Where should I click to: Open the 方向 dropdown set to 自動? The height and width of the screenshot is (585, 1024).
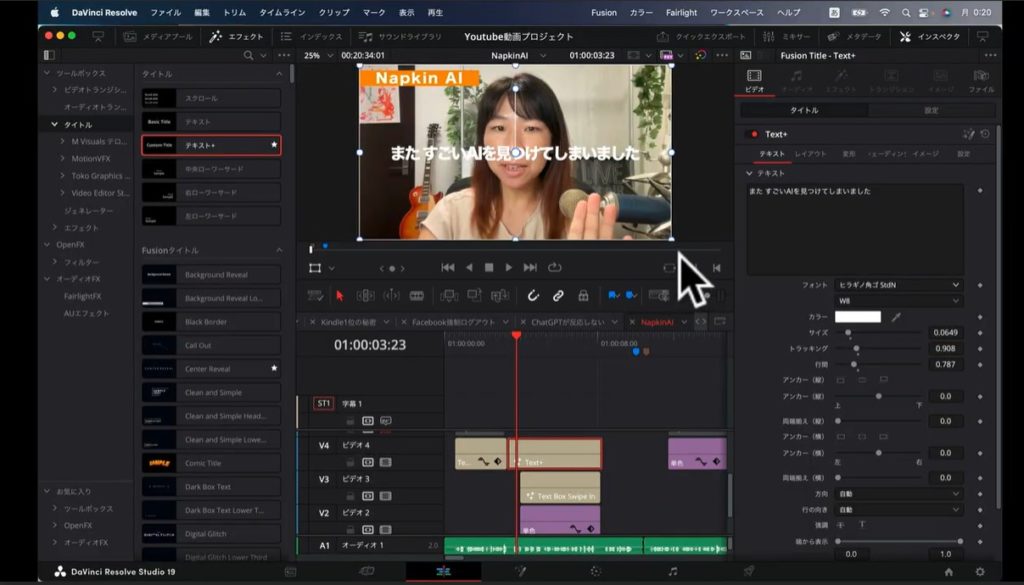[898, 494]
